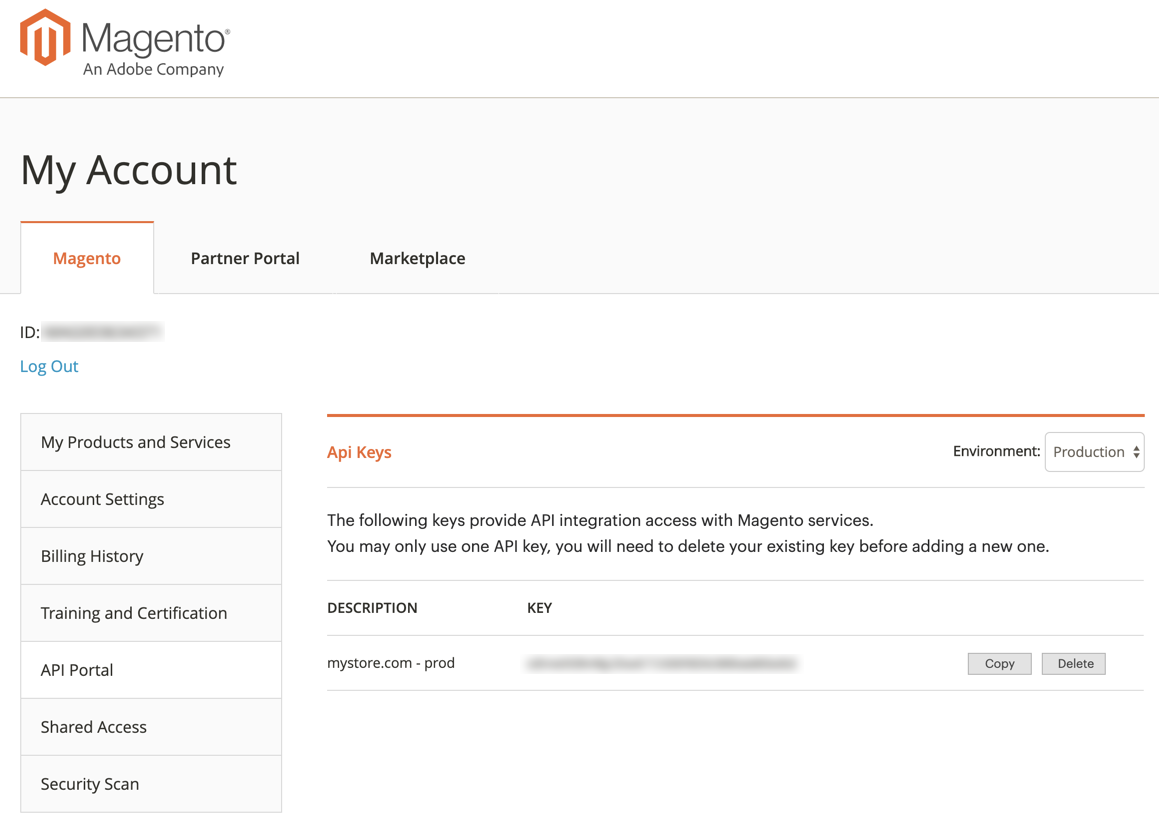
Task: Click the DESCRIPTION column header
Action: pos(373,608)
